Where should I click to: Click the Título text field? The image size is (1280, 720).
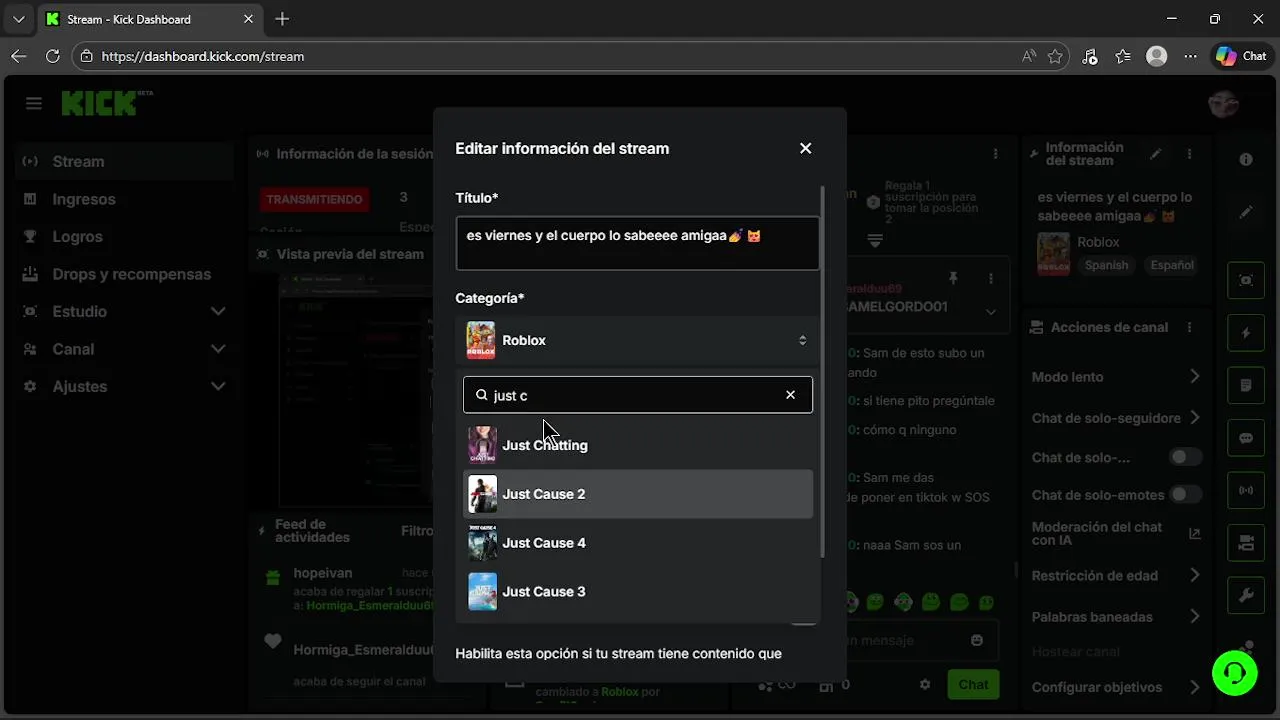637,243
